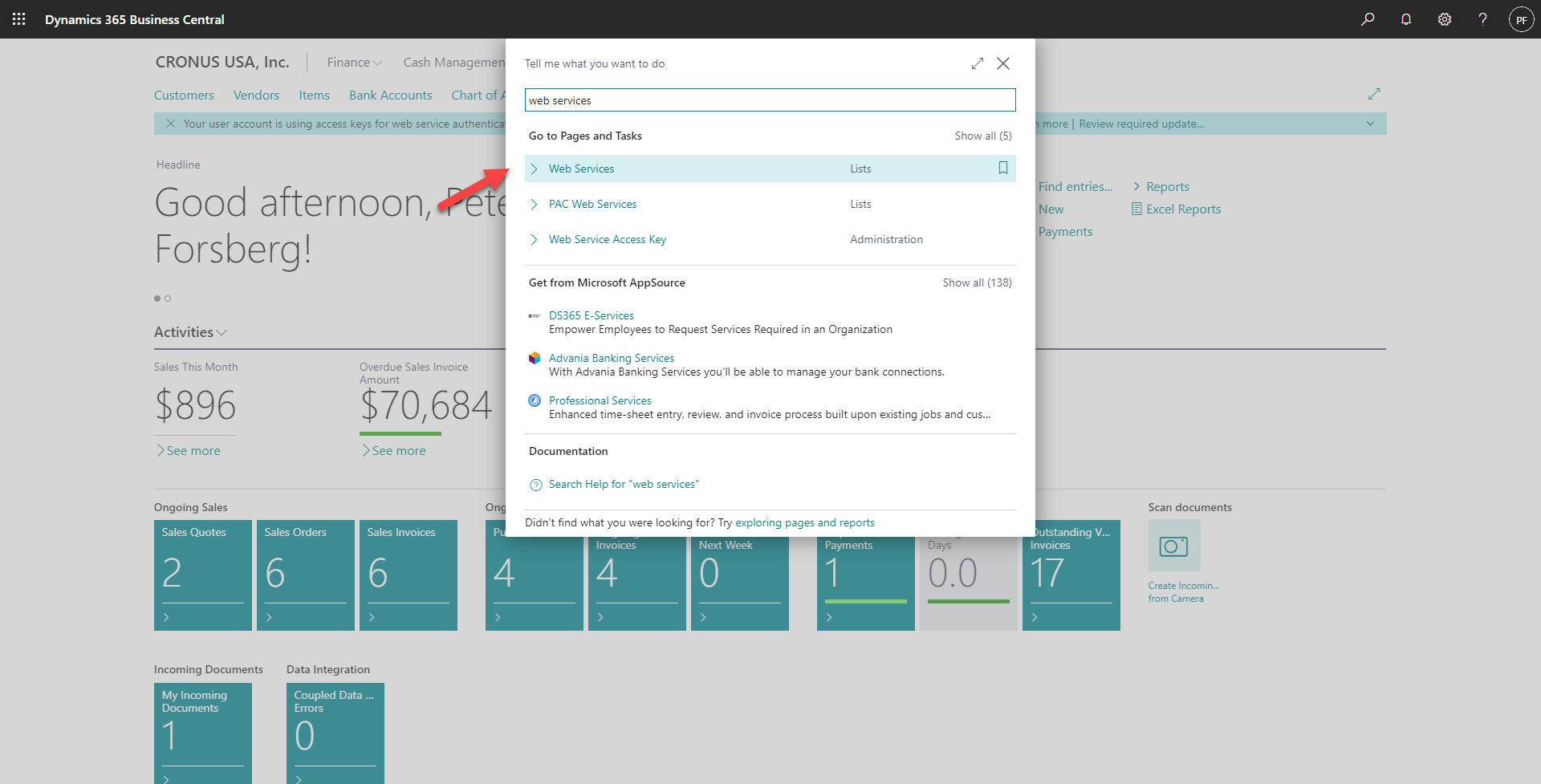
Task: Expand the notification bar chevron
Action: point(1370,124)
